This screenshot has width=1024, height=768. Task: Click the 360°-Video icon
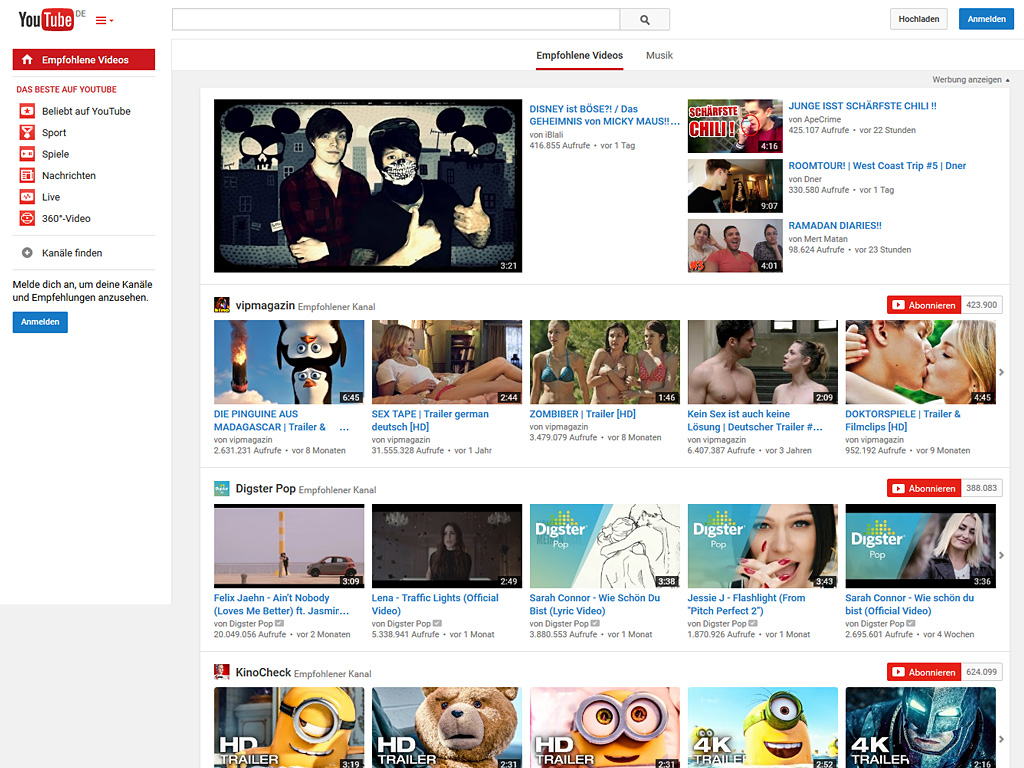(27, 218)
